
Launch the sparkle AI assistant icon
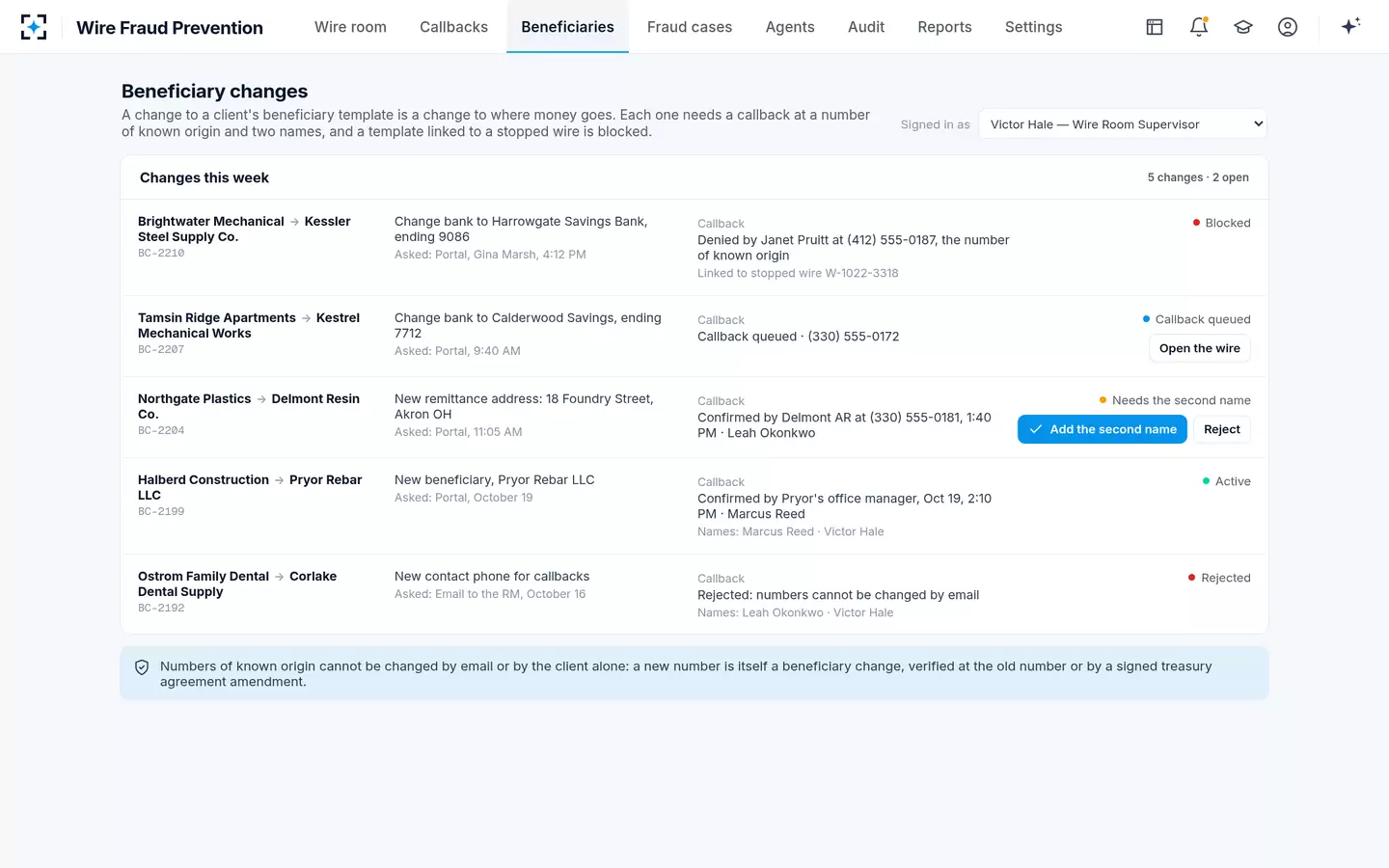click(x=1350, y=27)
